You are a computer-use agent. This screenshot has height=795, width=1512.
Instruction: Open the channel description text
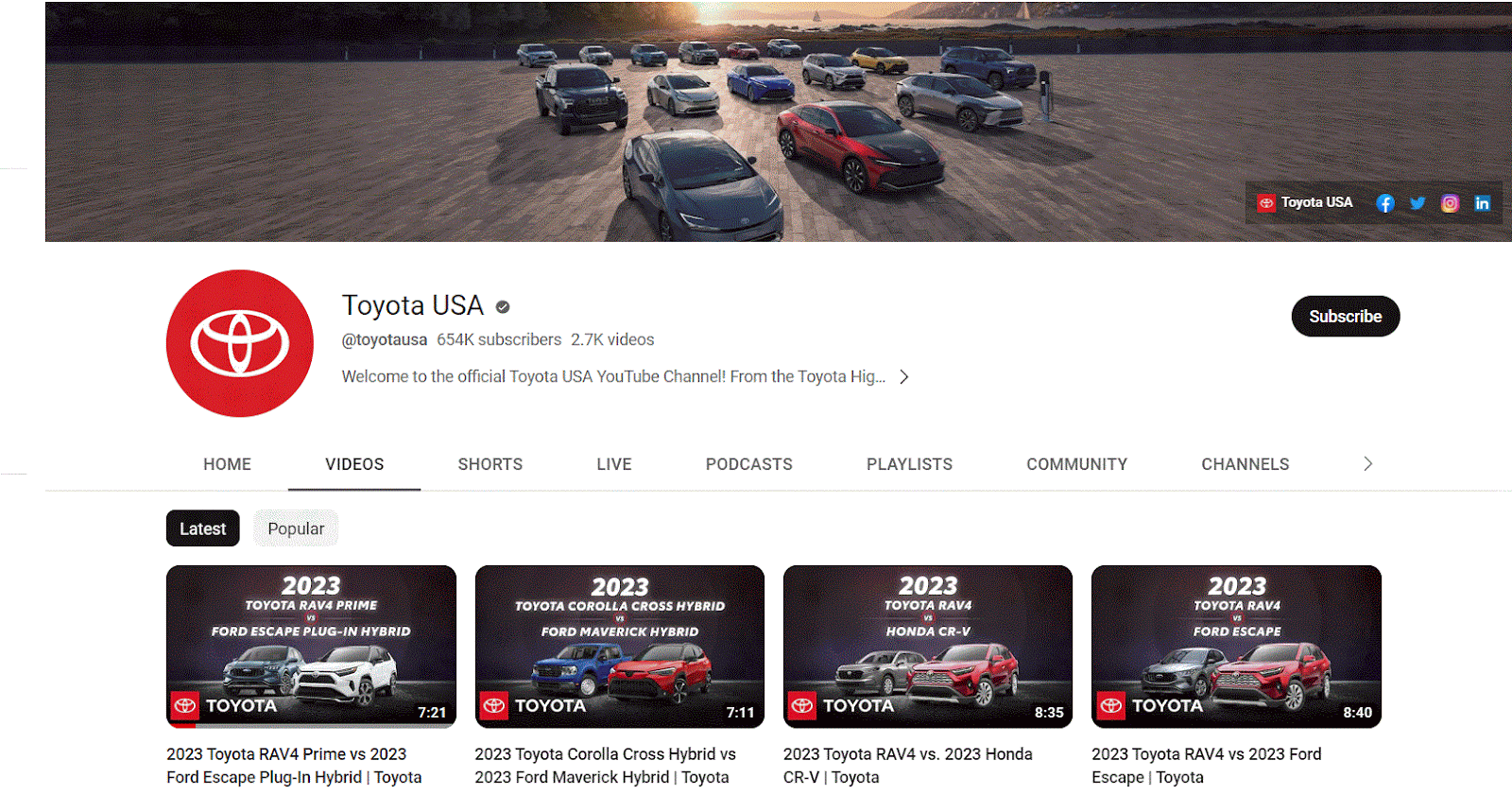click(613, 376)
